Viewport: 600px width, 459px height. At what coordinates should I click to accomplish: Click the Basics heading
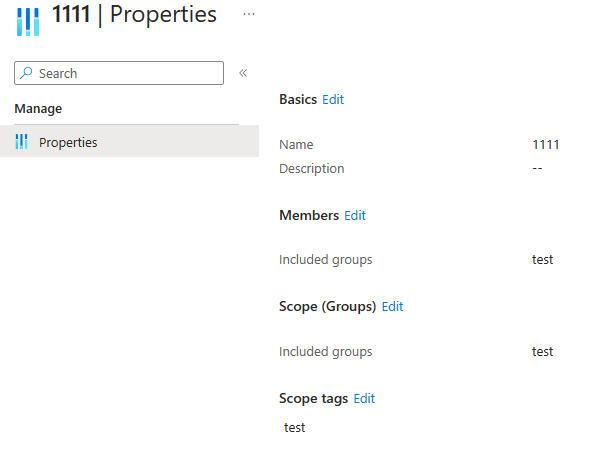coord(298,99)
